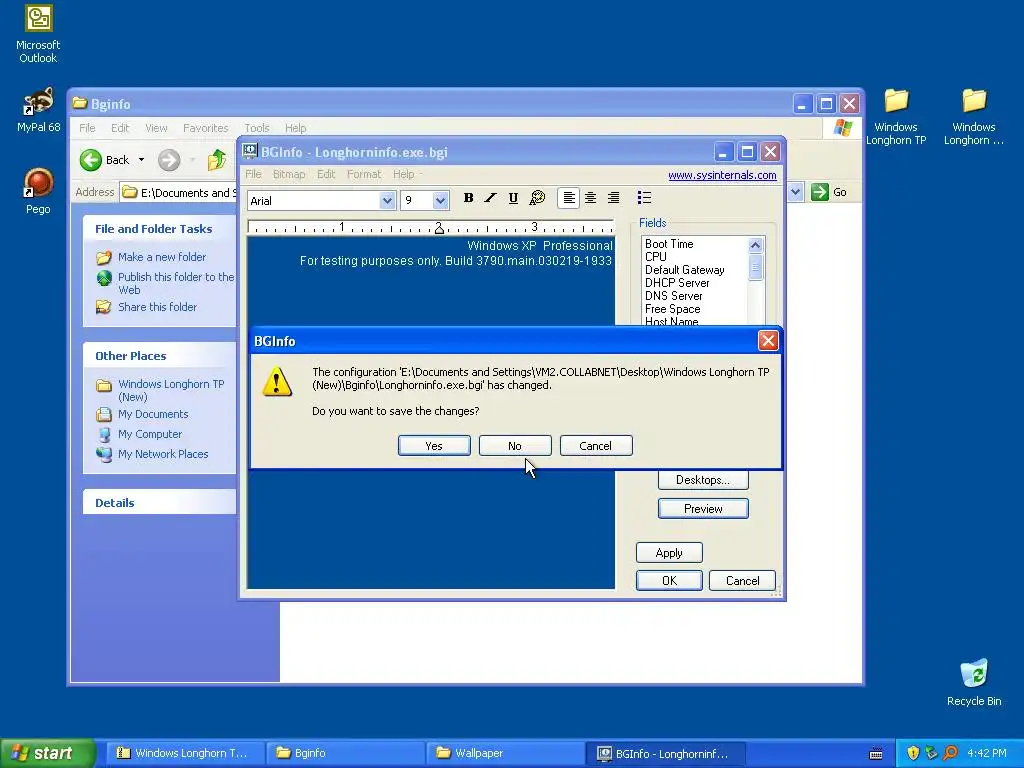Center text in the BGInfo editor
Viewport: 1024px width, 768px height.
[590, 198]
